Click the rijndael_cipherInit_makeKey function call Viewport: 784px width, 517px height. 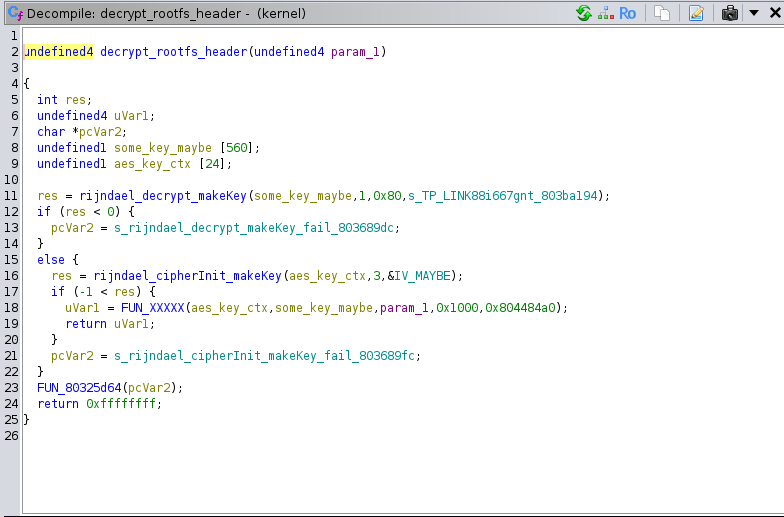click(188, 276)
